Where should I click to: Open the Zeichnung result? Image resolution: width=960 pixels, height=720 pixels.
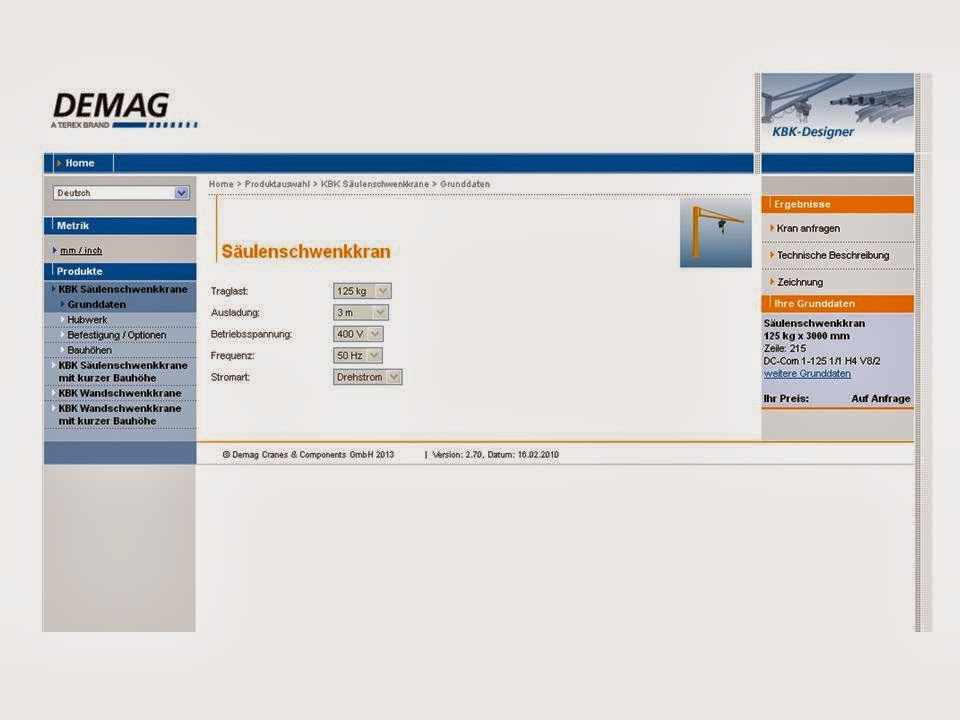click(800, 282)
